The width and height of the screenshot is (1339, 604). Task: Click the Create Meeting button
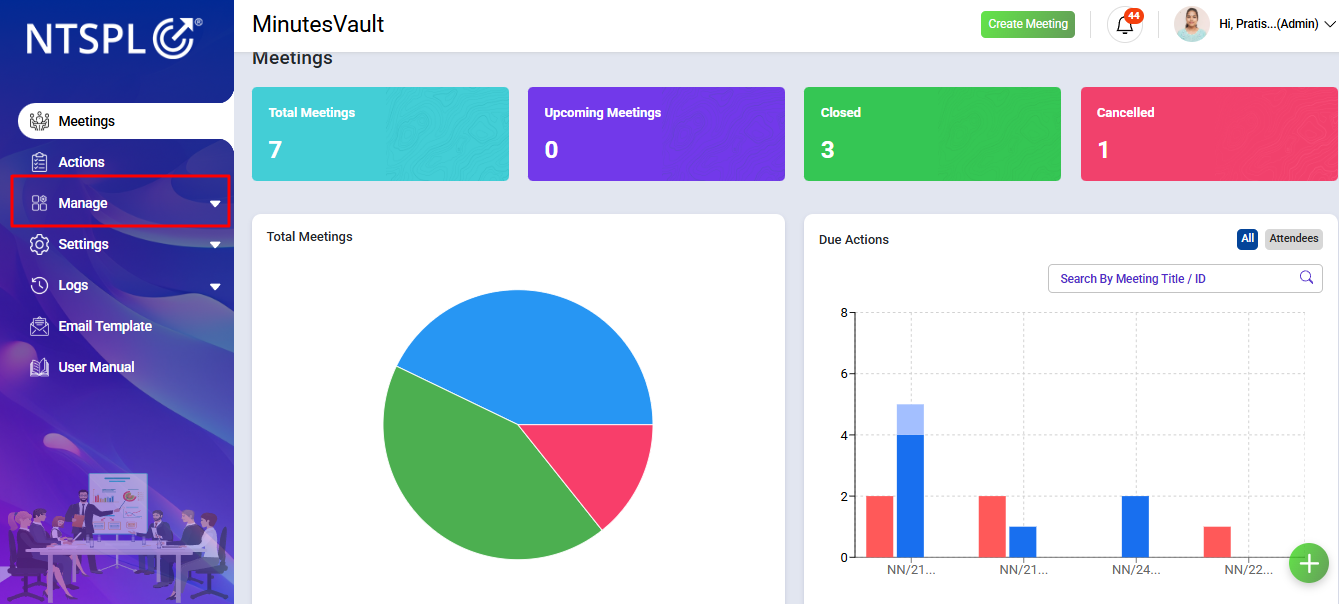click(x=1028, y=24)
